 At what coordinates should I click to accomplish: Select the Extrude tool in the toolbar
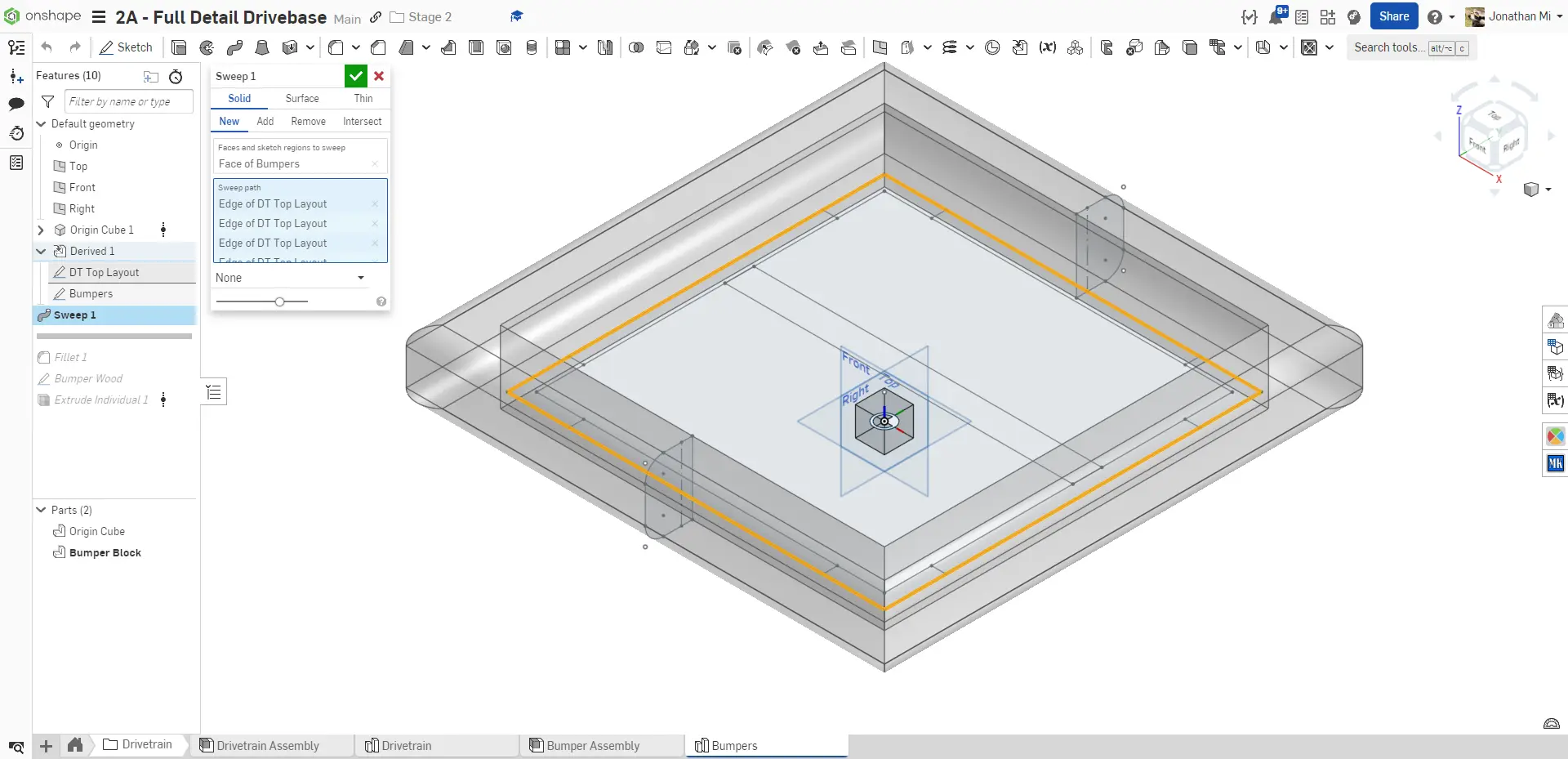point(179,47)
